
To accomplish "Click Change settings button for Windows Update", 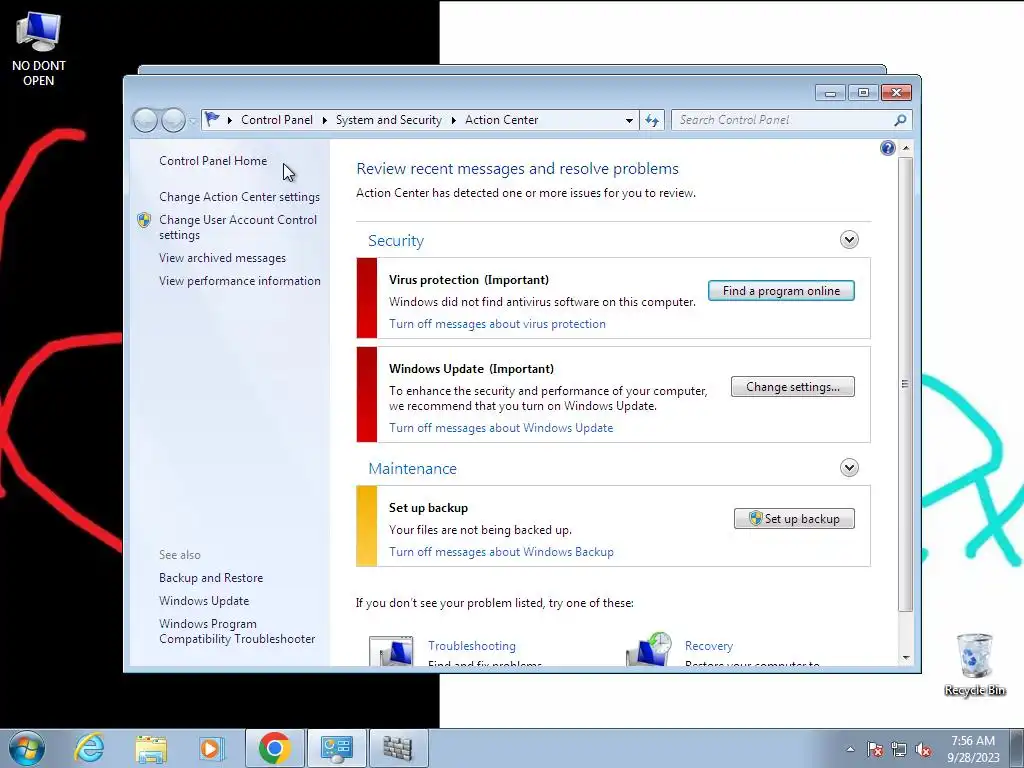I will point(793,387).
